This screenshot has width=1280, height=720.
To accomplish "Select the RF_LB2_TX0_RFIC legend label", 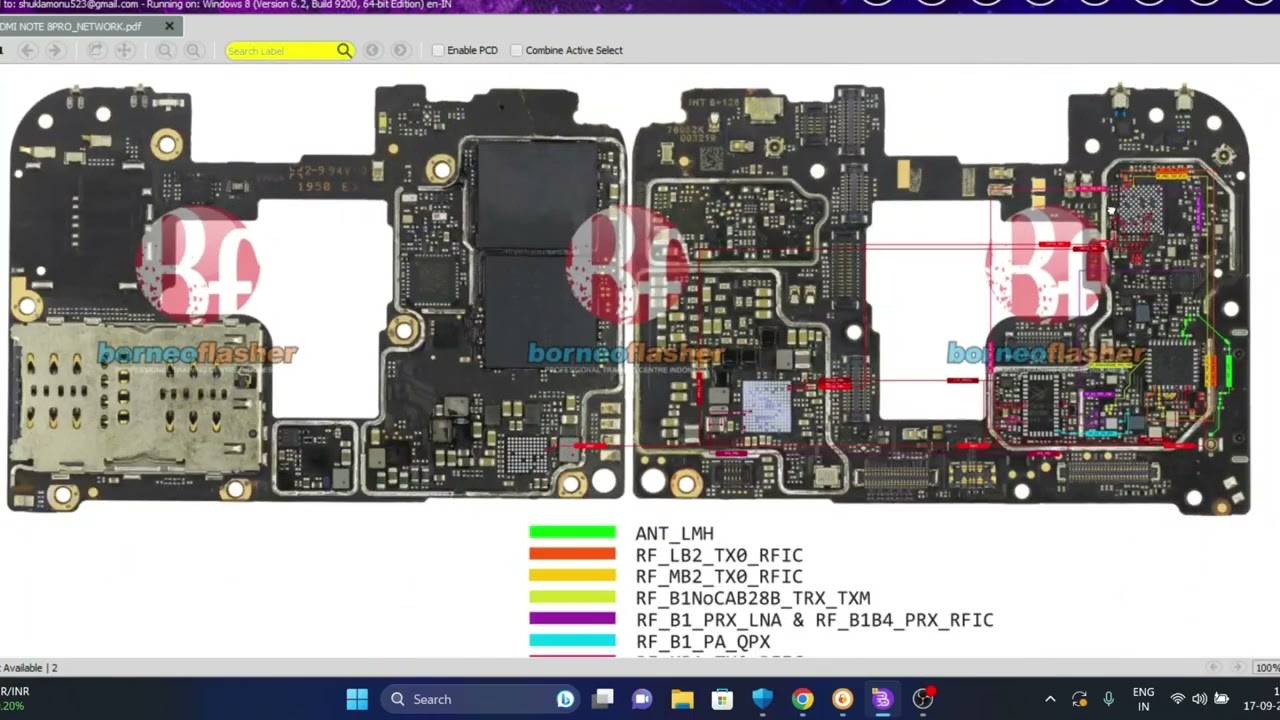I will click(719, 555).
